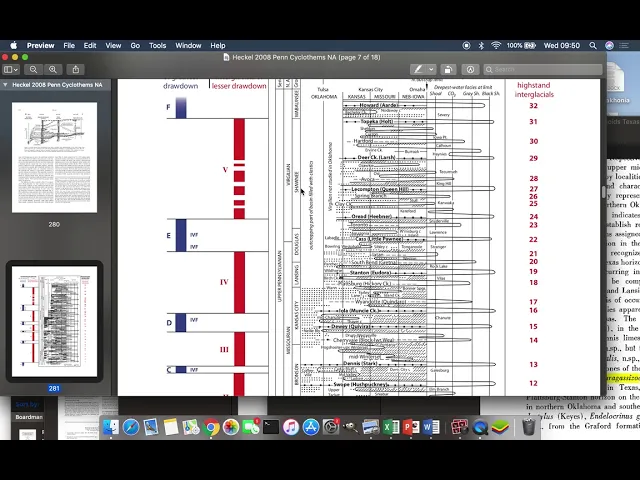Open Terminal from the Dock
640x480 pixels.
pos(271,427)
